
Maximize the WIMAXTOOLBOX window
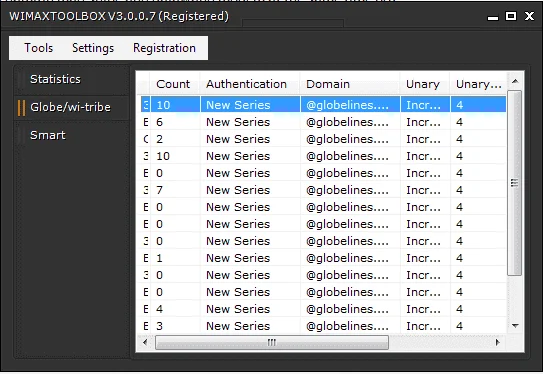pos(511,16)
